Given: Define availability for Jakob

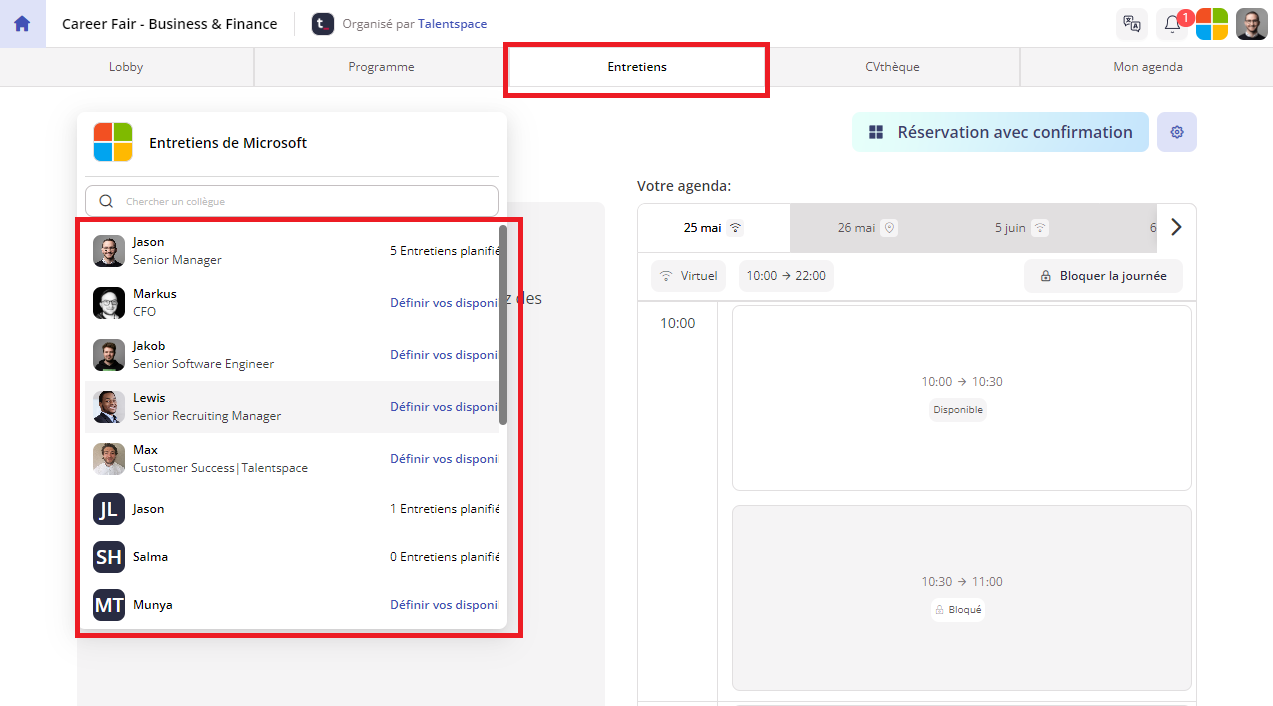Looking at the screenshot, I should 444,355.
